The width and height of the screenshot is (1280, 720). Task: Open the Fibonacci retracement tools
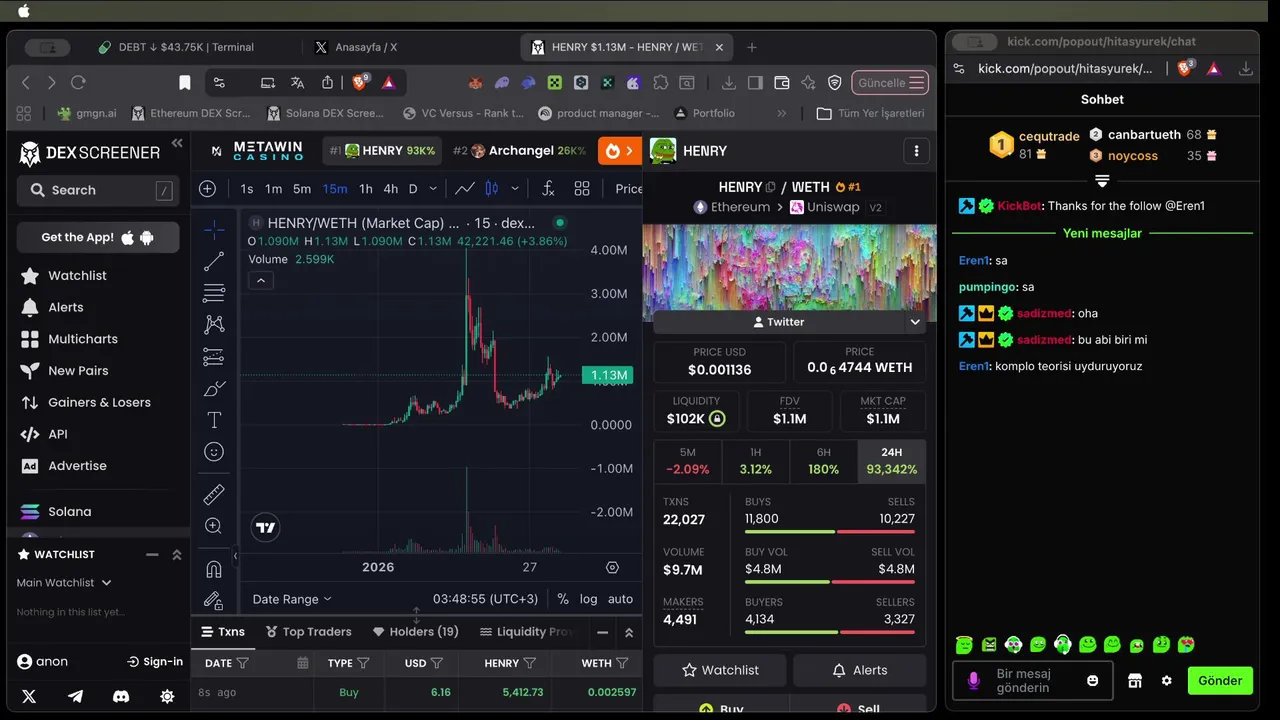[x=214, y=293]
